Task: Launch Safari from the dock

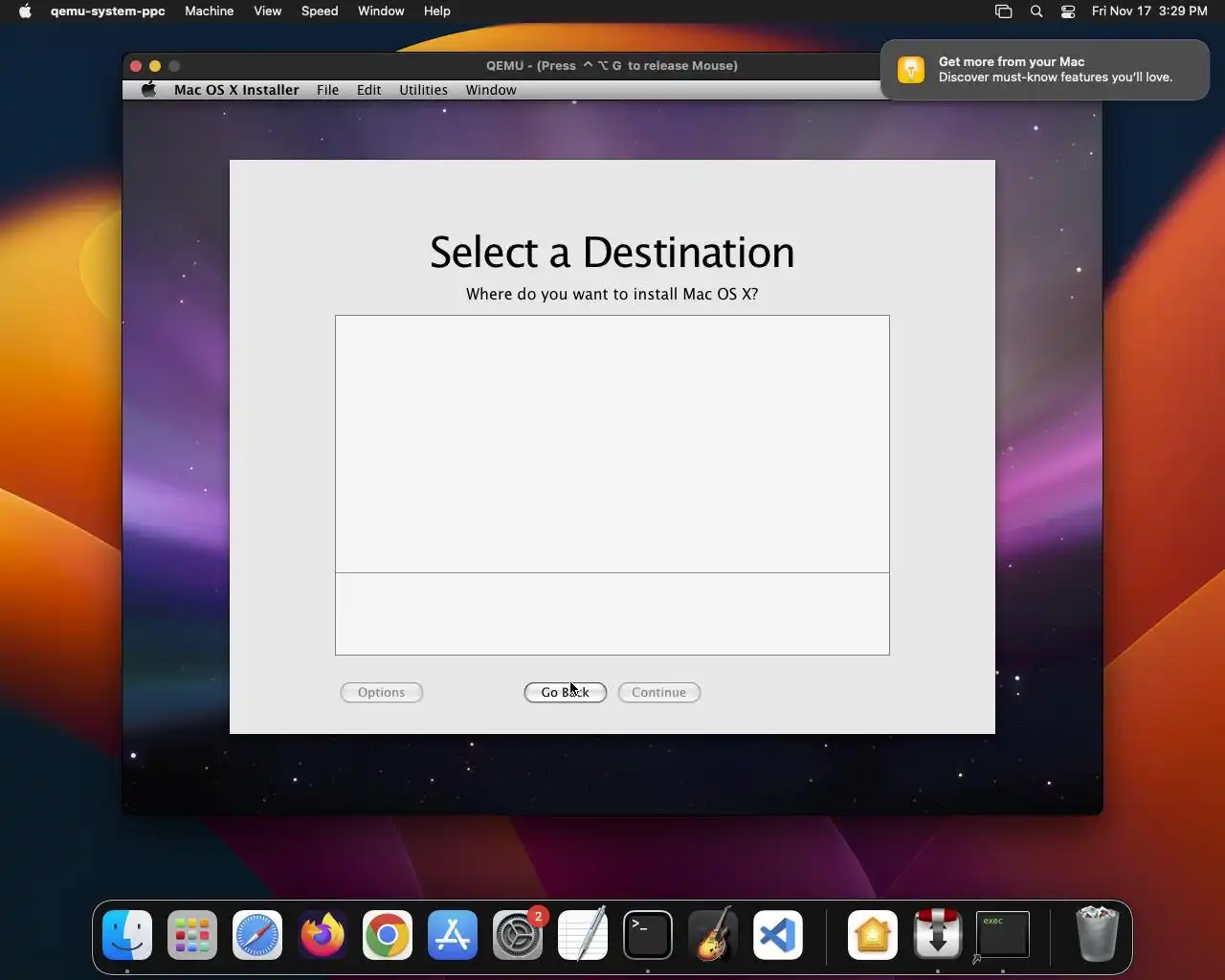Action: coord(257,935)
